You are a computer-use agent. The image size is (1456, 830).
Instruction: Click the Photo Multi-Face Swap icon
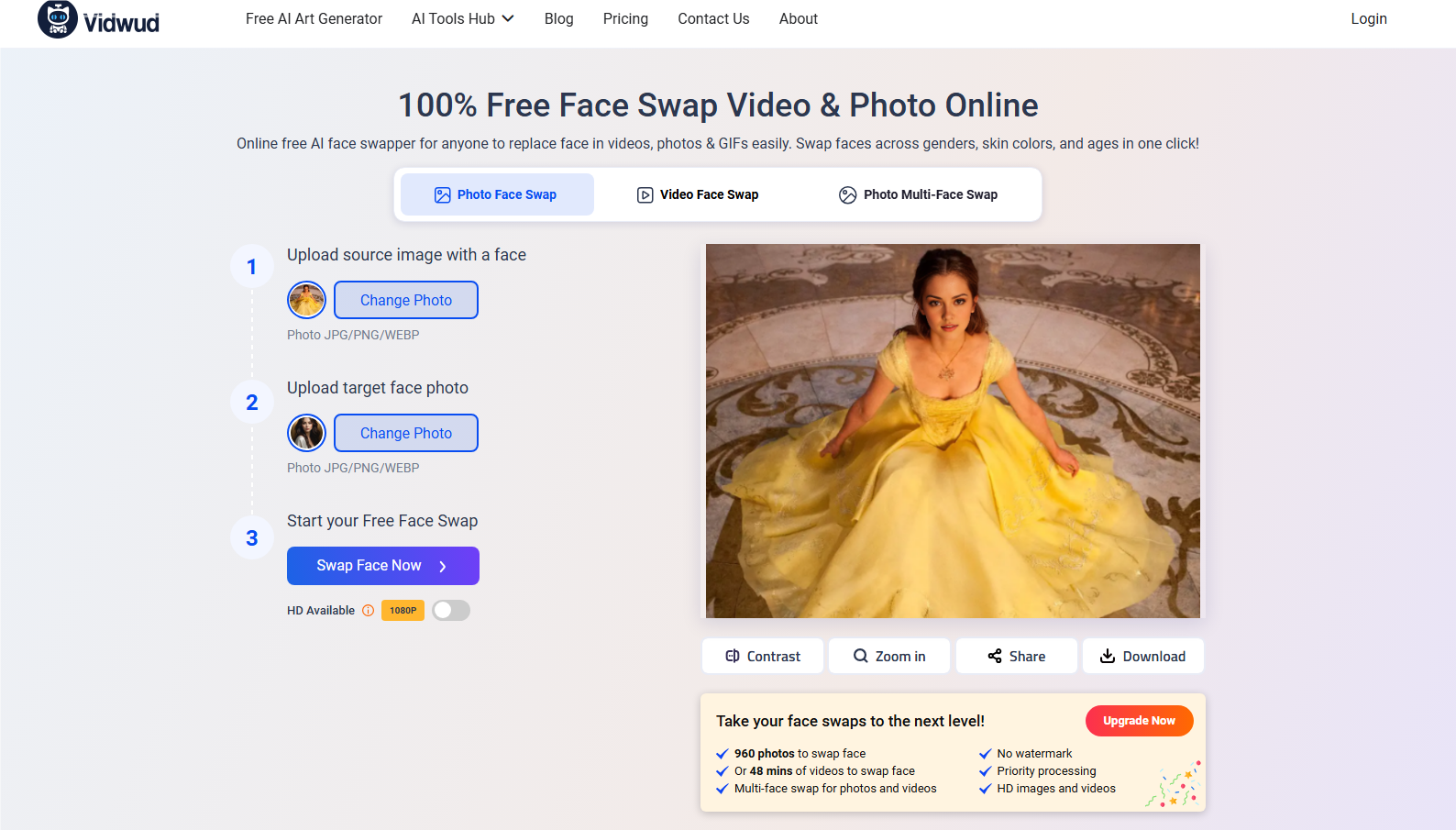pos(848,194)
